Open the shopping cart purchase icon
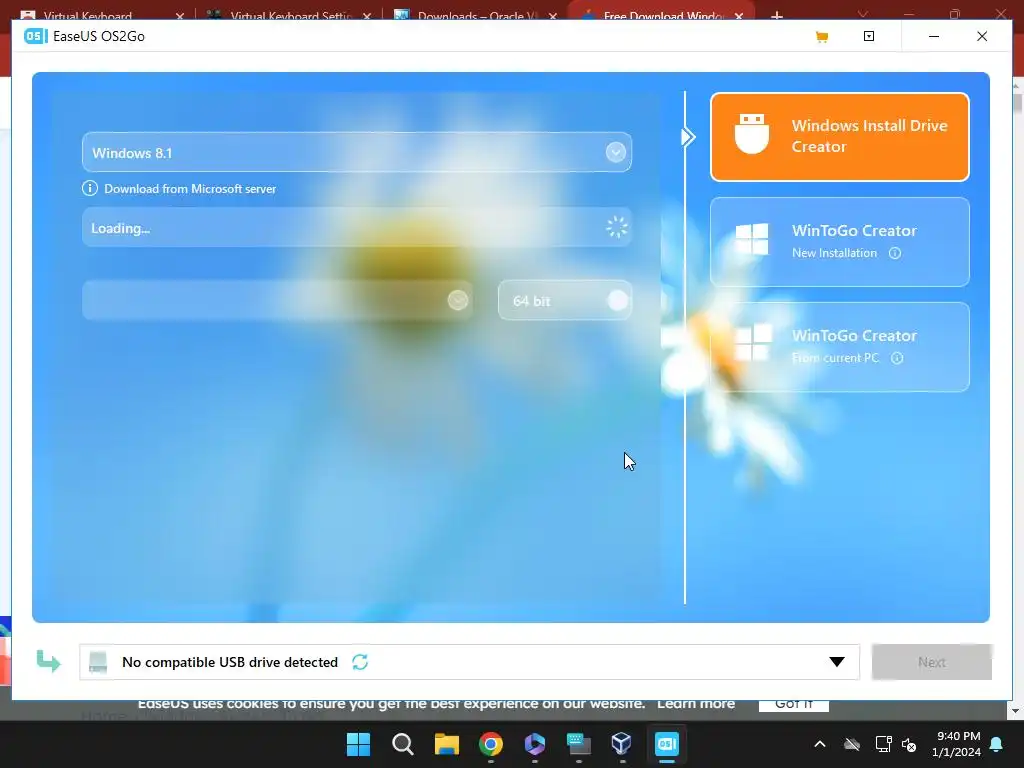Image resolution: width=1024 pixels, height=768 pixels. (x=822, y=37)
